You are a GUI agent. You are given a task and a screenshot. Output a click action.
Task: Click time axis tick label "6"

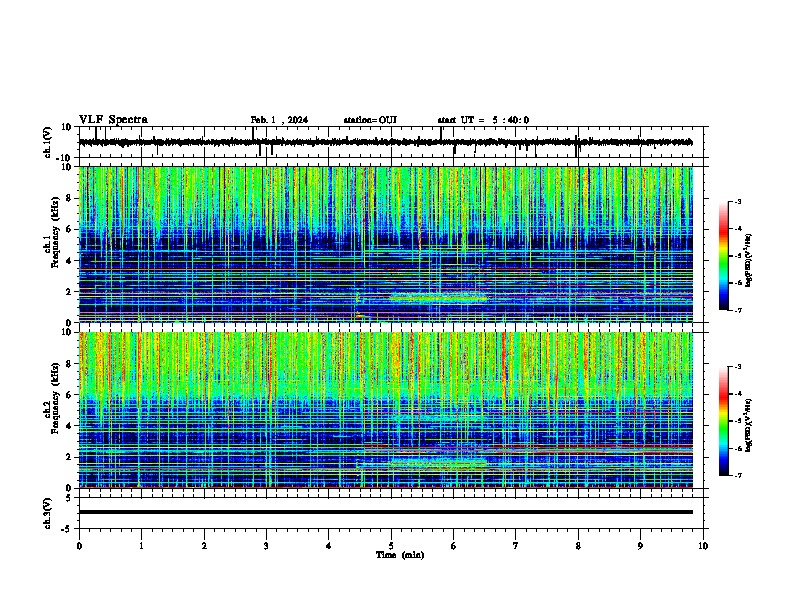454,546
